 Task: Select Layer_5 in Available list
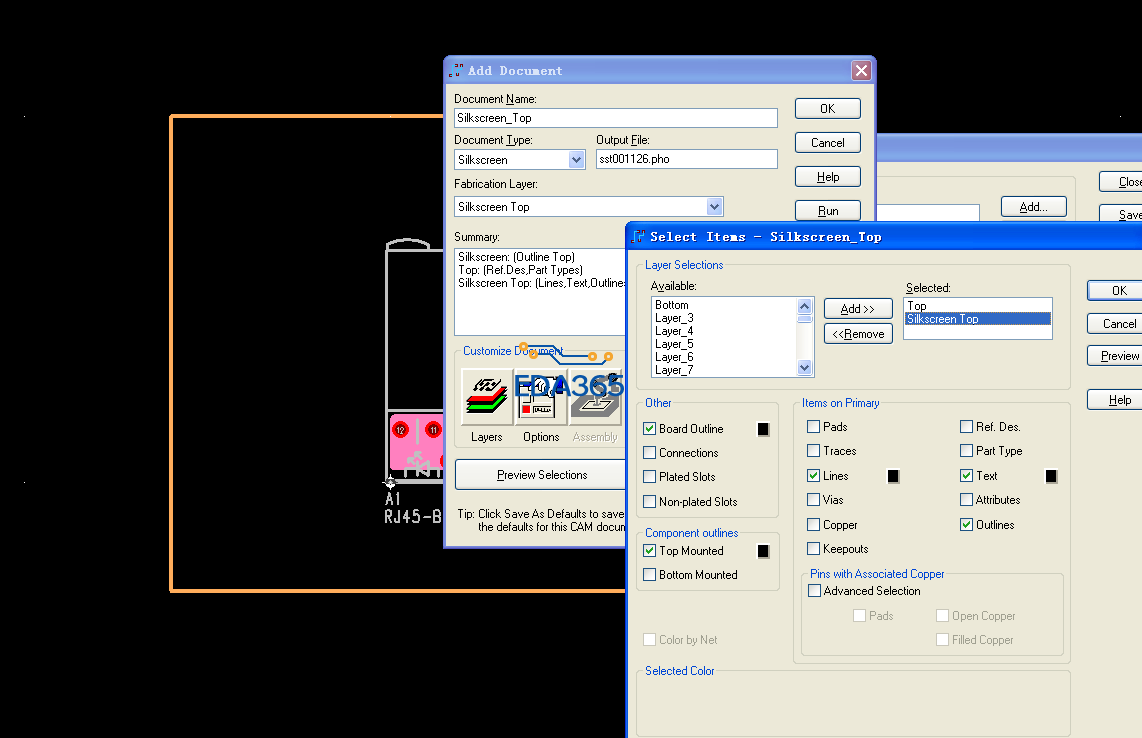674,344
